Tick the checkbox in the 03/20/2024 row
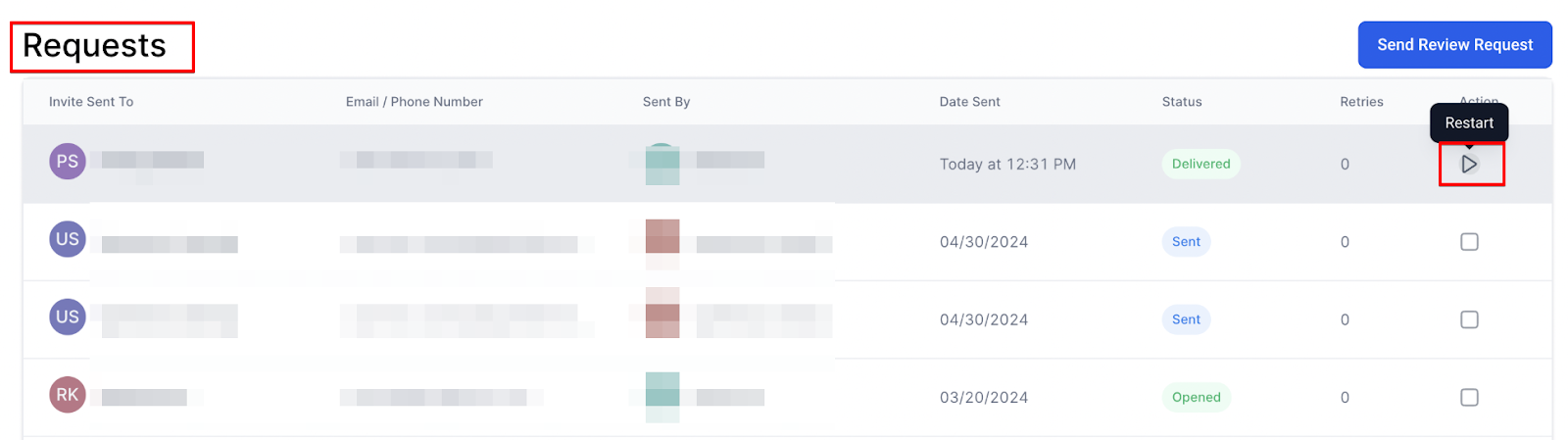The height and width of the screenshot is (440, 1568). click(x=1469, y=397)
